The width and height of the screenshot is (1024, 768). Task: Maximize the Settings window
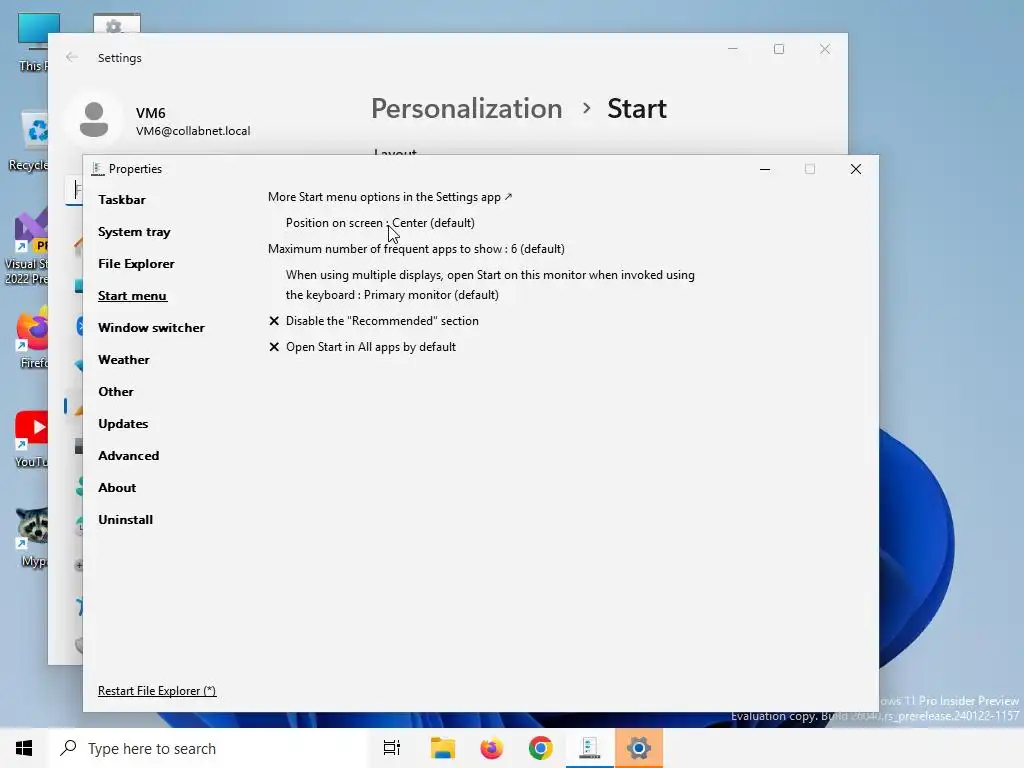778,49
